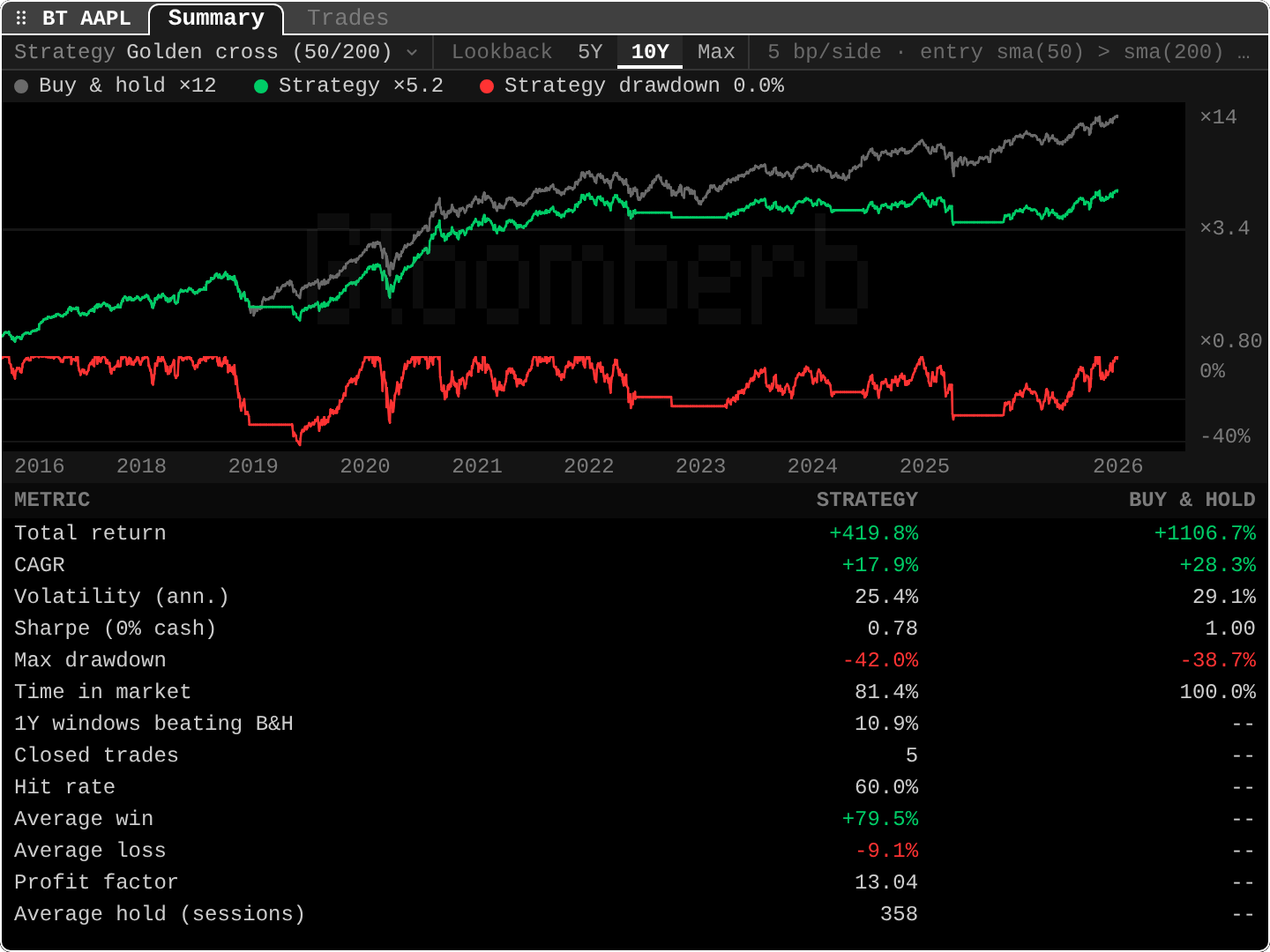Click the red Strategy drawdown legend dot
The height and width of the screenshot is (952, 1270).
click(x=487, y=86)
